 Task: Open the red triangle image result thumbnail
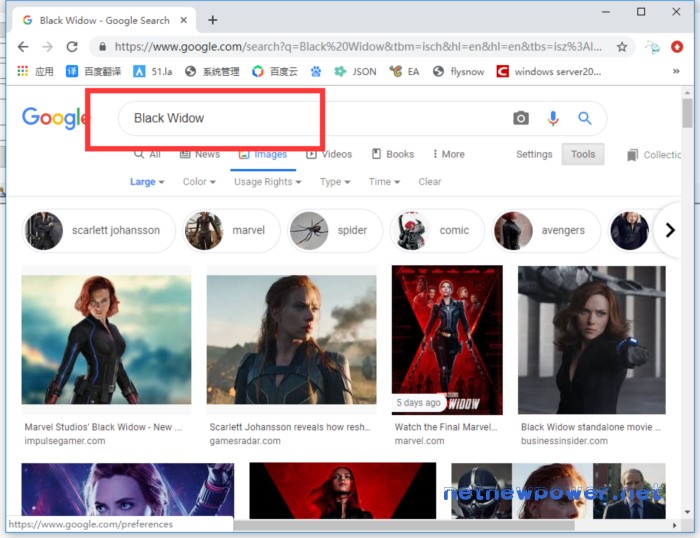342,491
